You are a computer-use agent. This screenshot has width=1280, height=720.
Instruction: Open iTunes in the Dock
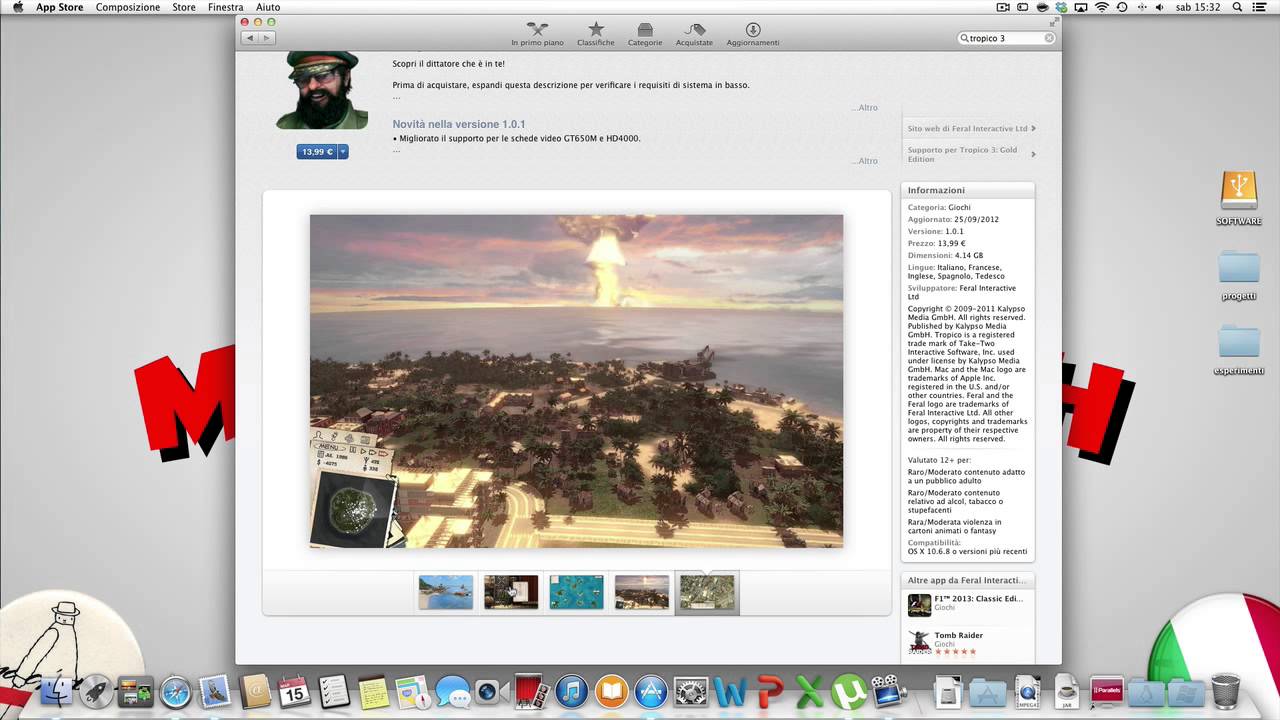coord(571,691)
